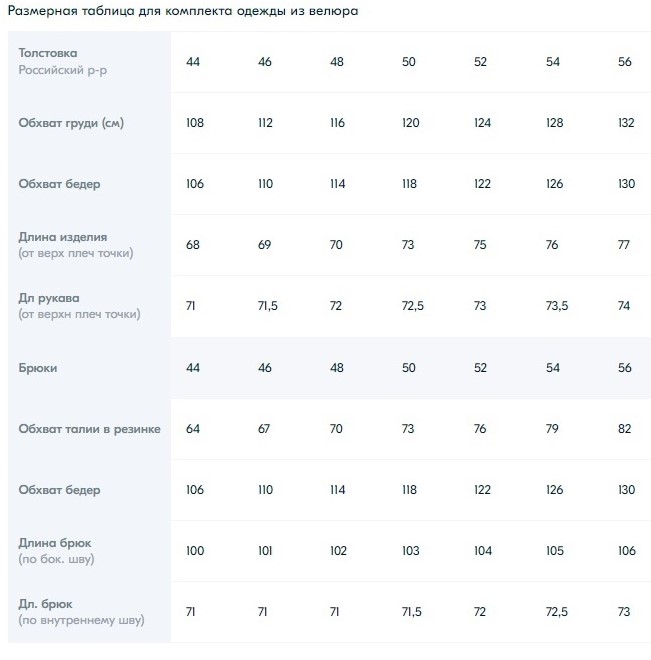The image size is (651, 660).
Task: Click the Обхват талии в резинке label
Action: point(90,429)
